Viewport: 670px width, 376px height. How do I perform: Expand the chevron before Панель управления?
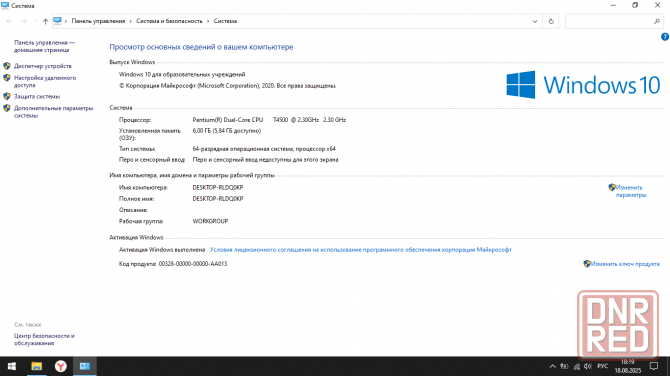(66, 21)
